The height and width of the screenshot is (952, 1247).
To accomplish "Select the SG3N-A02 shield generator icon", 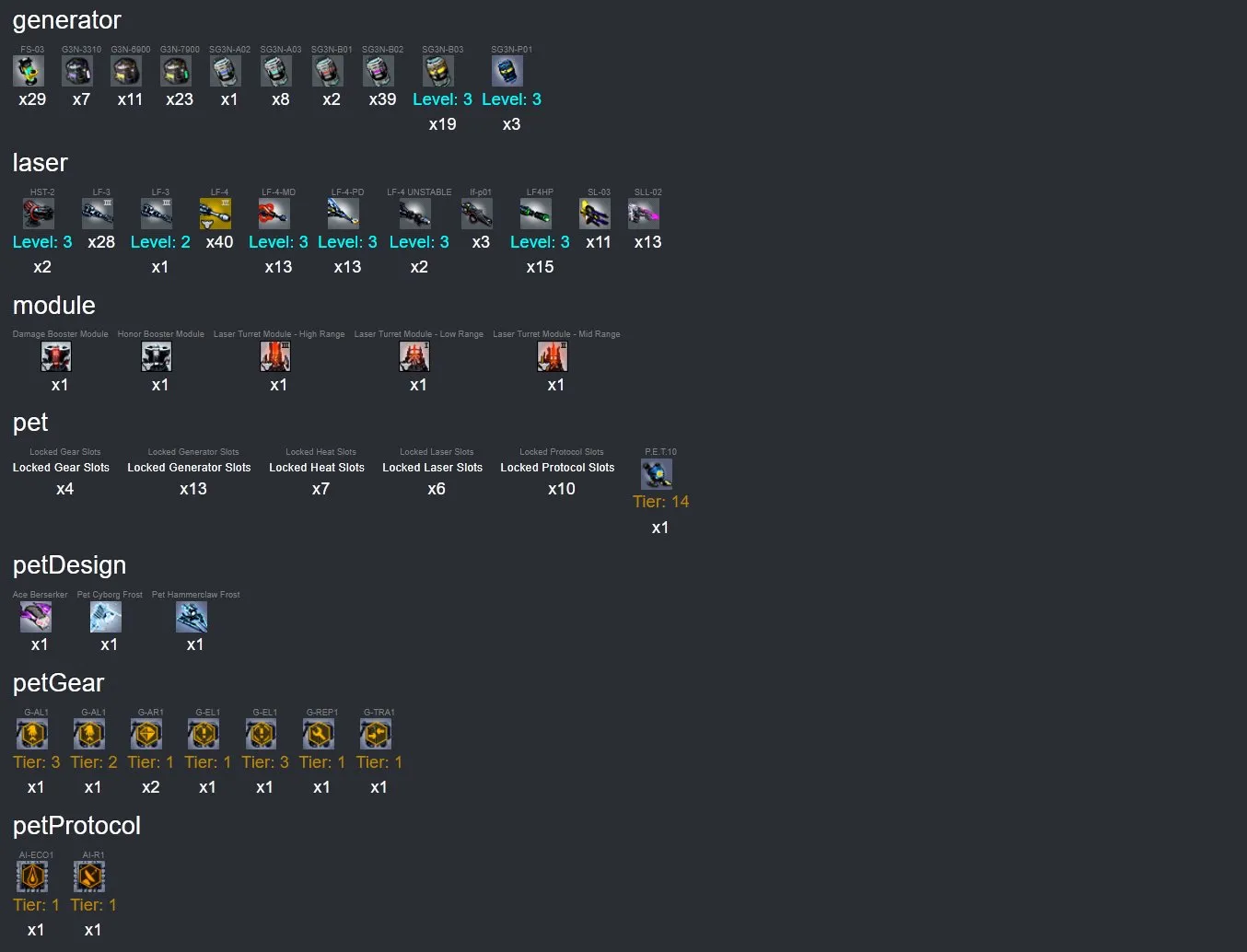I will [x=226, y=71].
